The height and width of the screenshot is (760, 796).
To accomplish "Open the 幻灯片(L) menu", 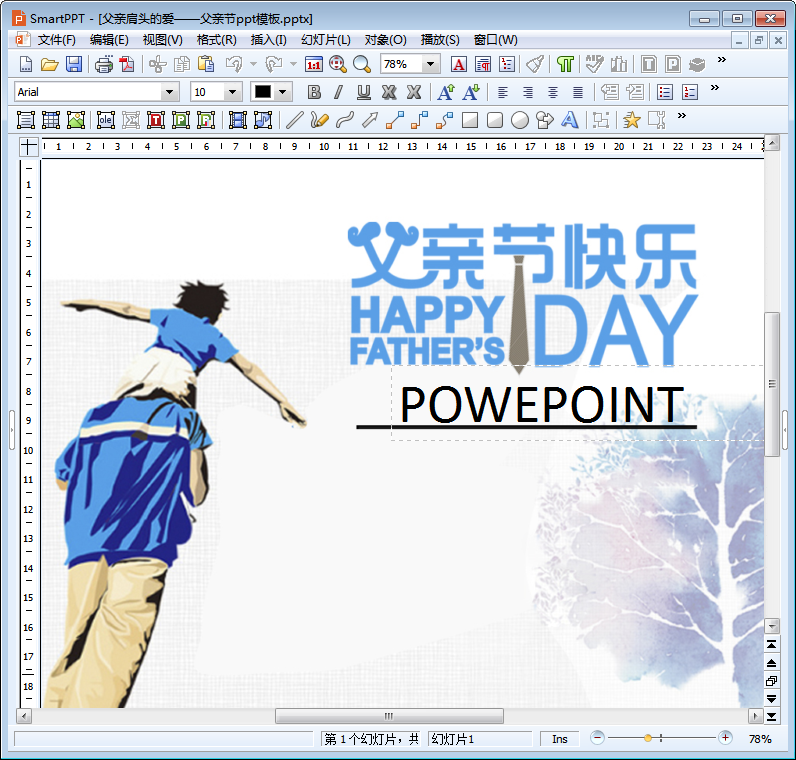I will [x=325, y=40].
